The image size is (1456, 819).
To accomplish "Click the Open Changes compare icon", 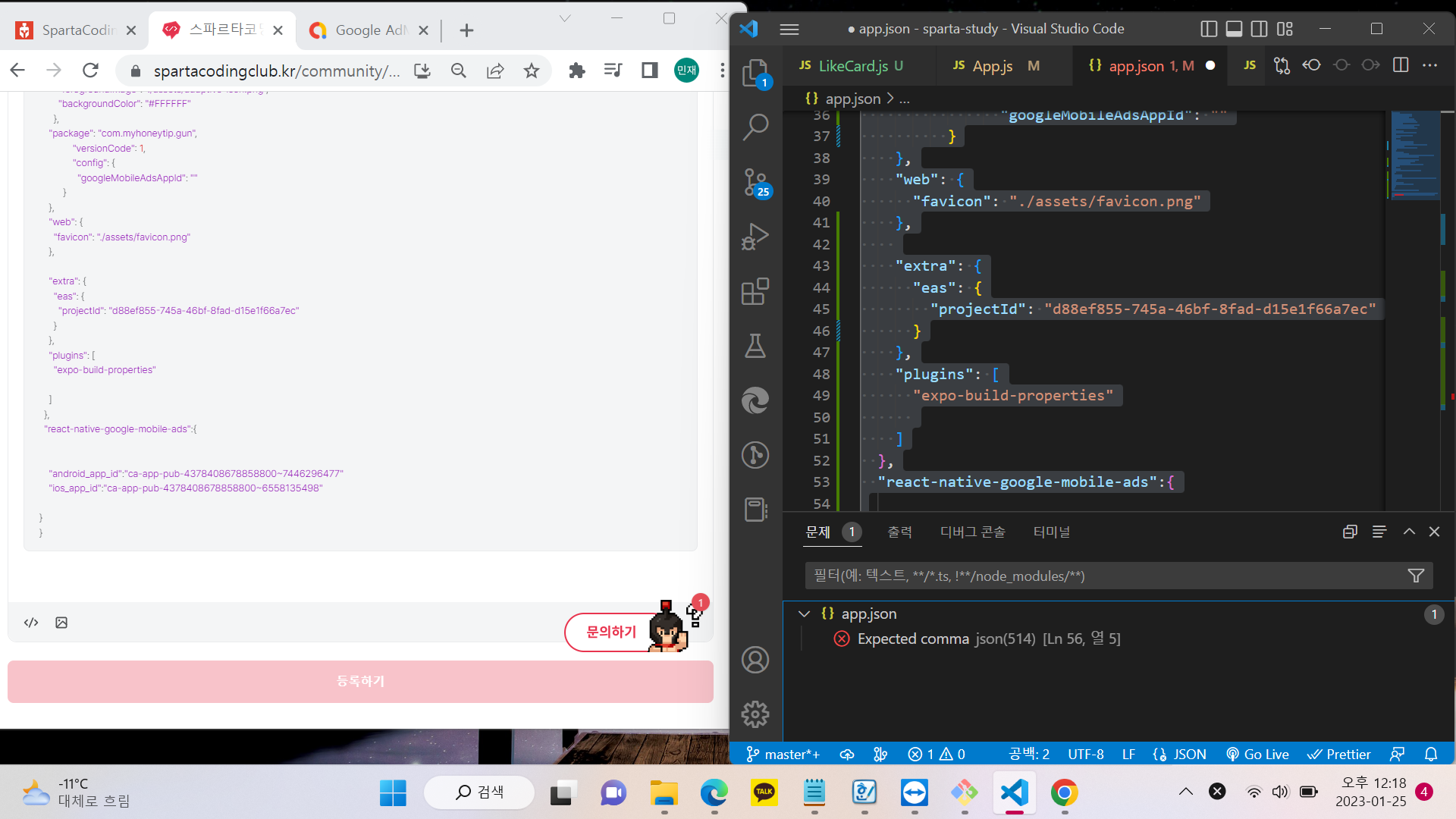I will click(1282, 65).
